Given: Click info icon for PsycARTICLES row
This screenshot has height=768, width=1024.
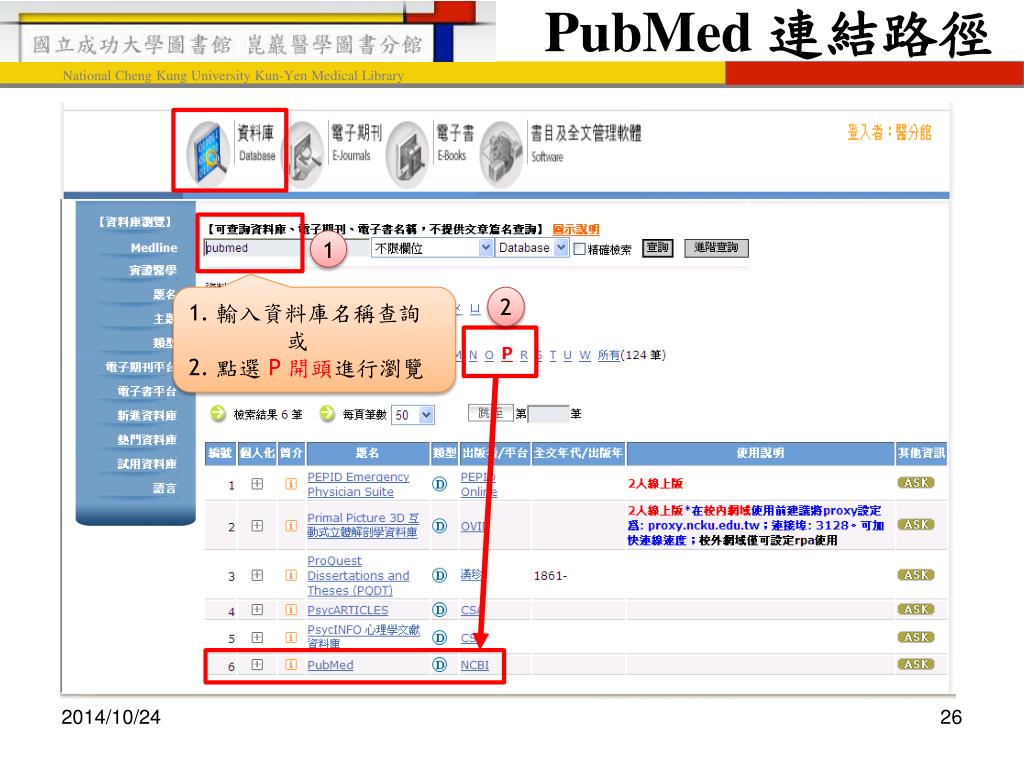Looking at the screenshot, I should click(x=291, y=610).
